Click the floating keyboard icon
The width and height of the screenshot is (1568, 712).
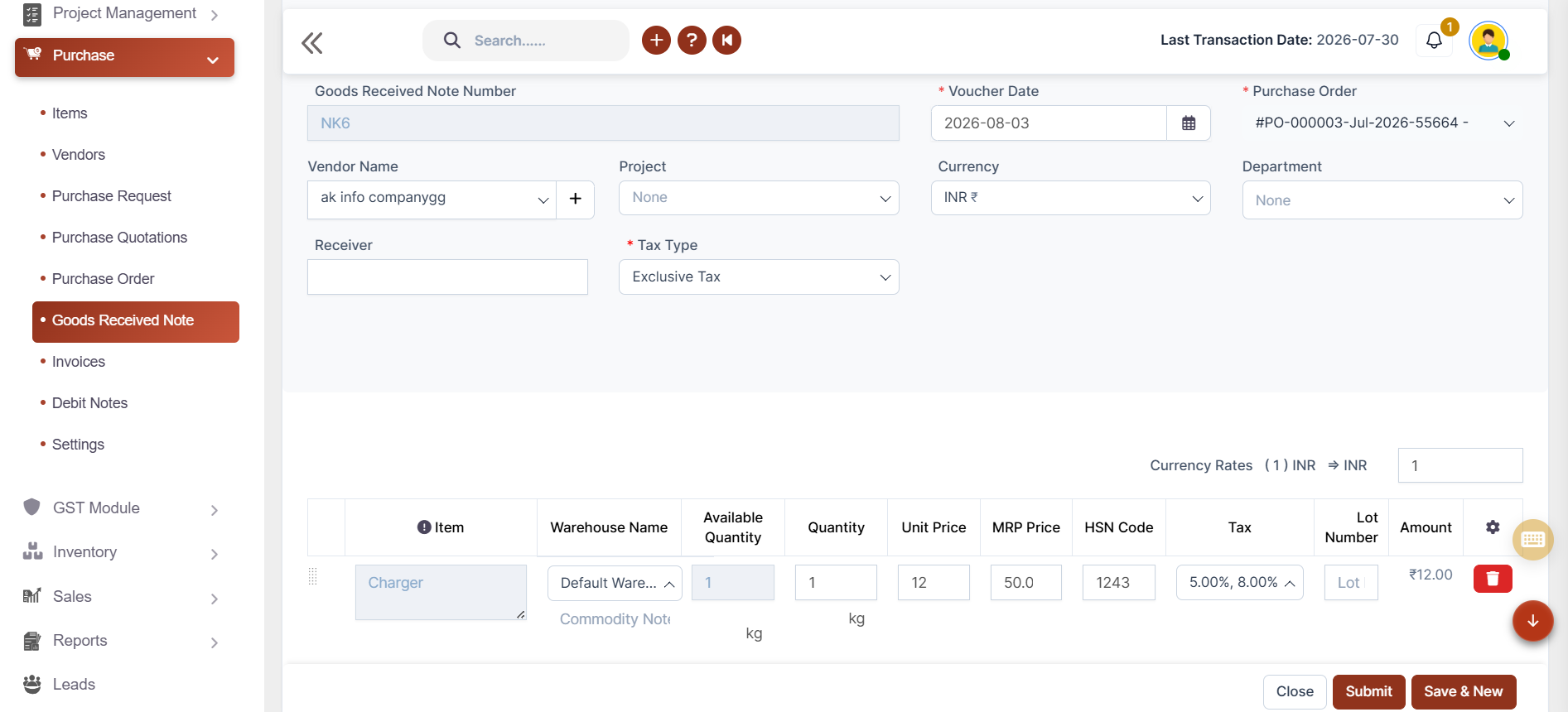(x=1533, y=540)
